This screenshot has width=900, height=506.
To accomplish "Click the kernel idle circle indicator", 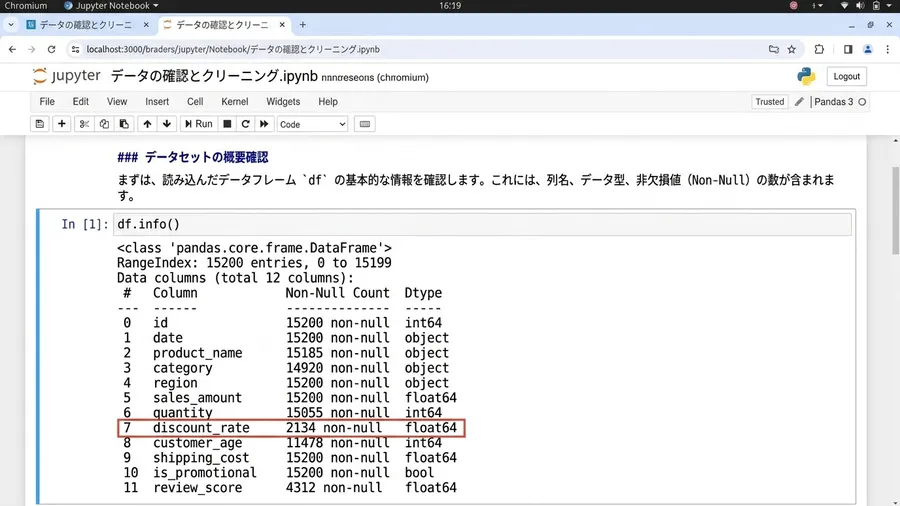I will coord(862,102).
